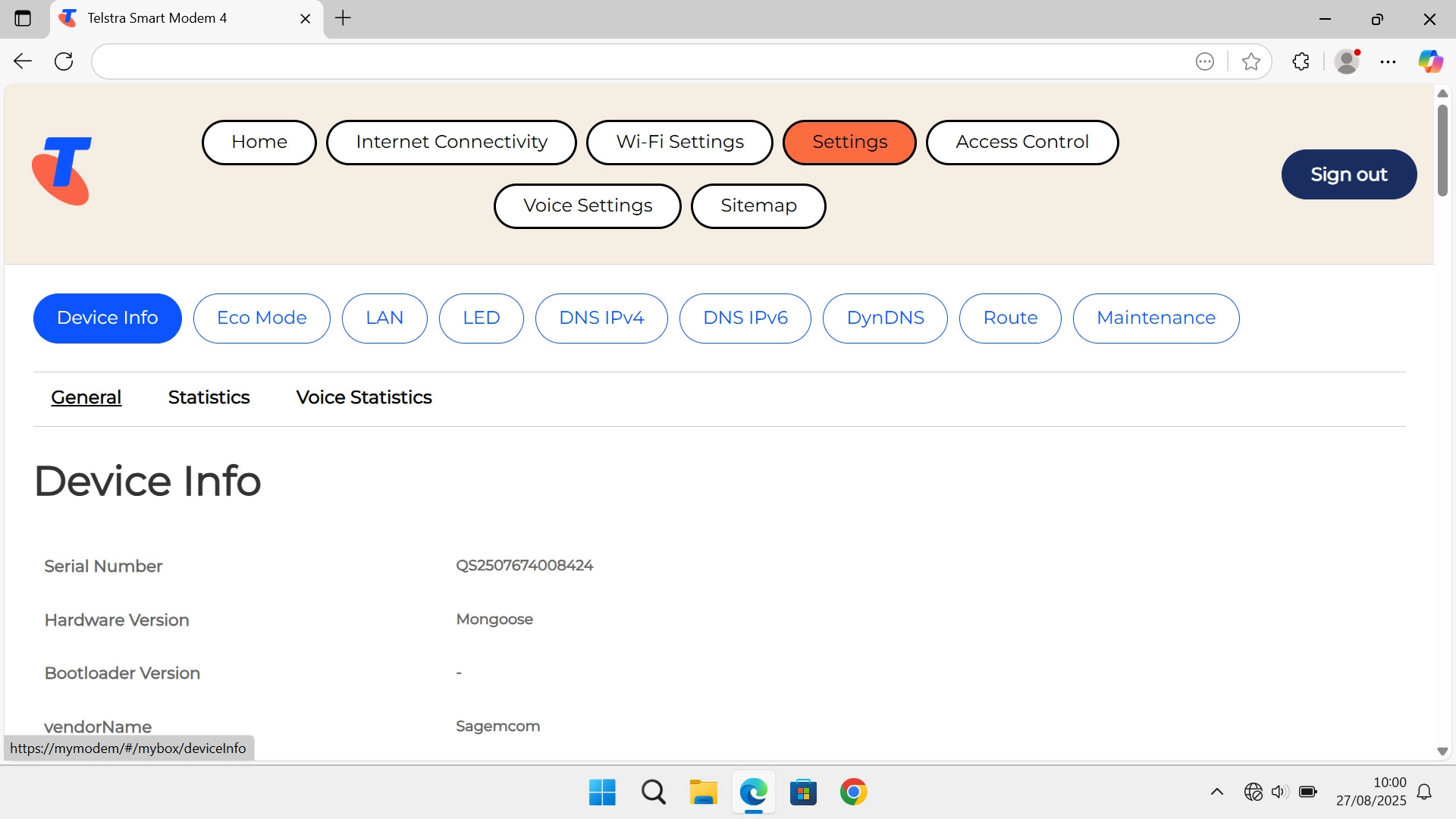Click the browser back arrow
Image resolution: width=1456 pixels, height=819 pixels.
click(x=23, y=61)
